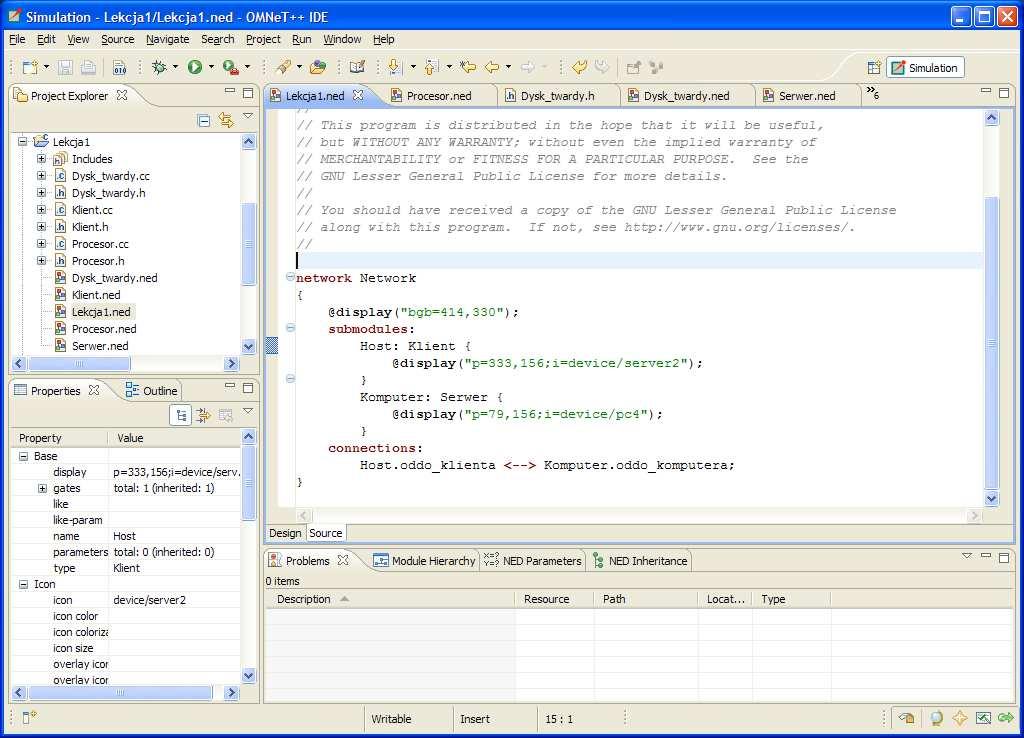Collapse the Base property category
Image resolution: width=1024 pixels, height=738 pixels.
(24, 456)
